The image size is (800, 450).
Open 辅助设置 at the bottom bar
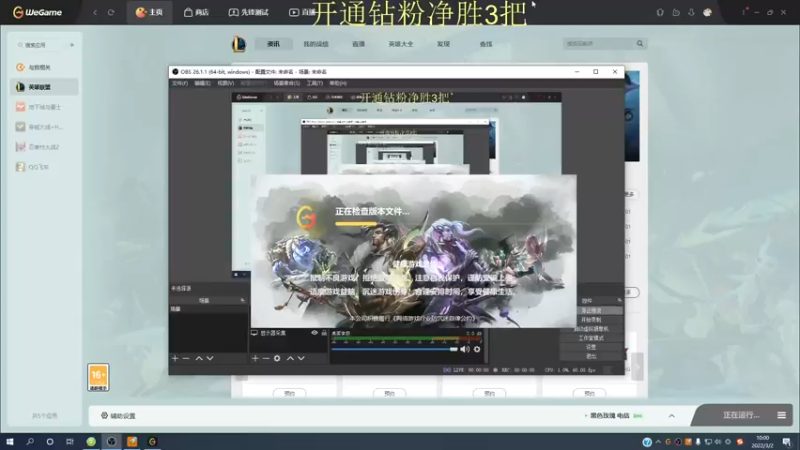[118, 416]
